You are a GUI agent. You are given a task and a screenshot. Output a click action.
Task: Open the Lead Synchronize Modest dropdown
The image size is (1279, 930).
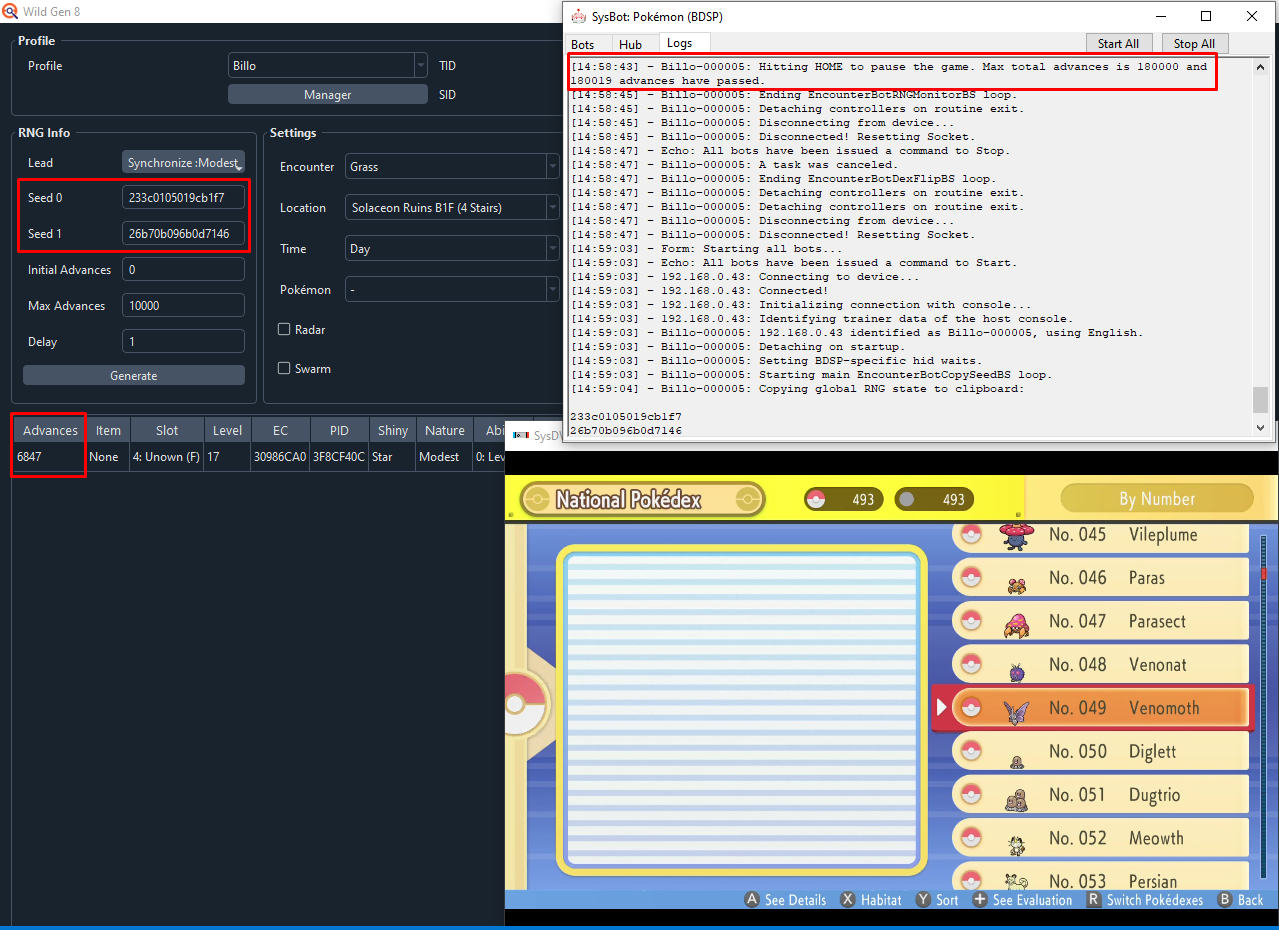[183, 163]
